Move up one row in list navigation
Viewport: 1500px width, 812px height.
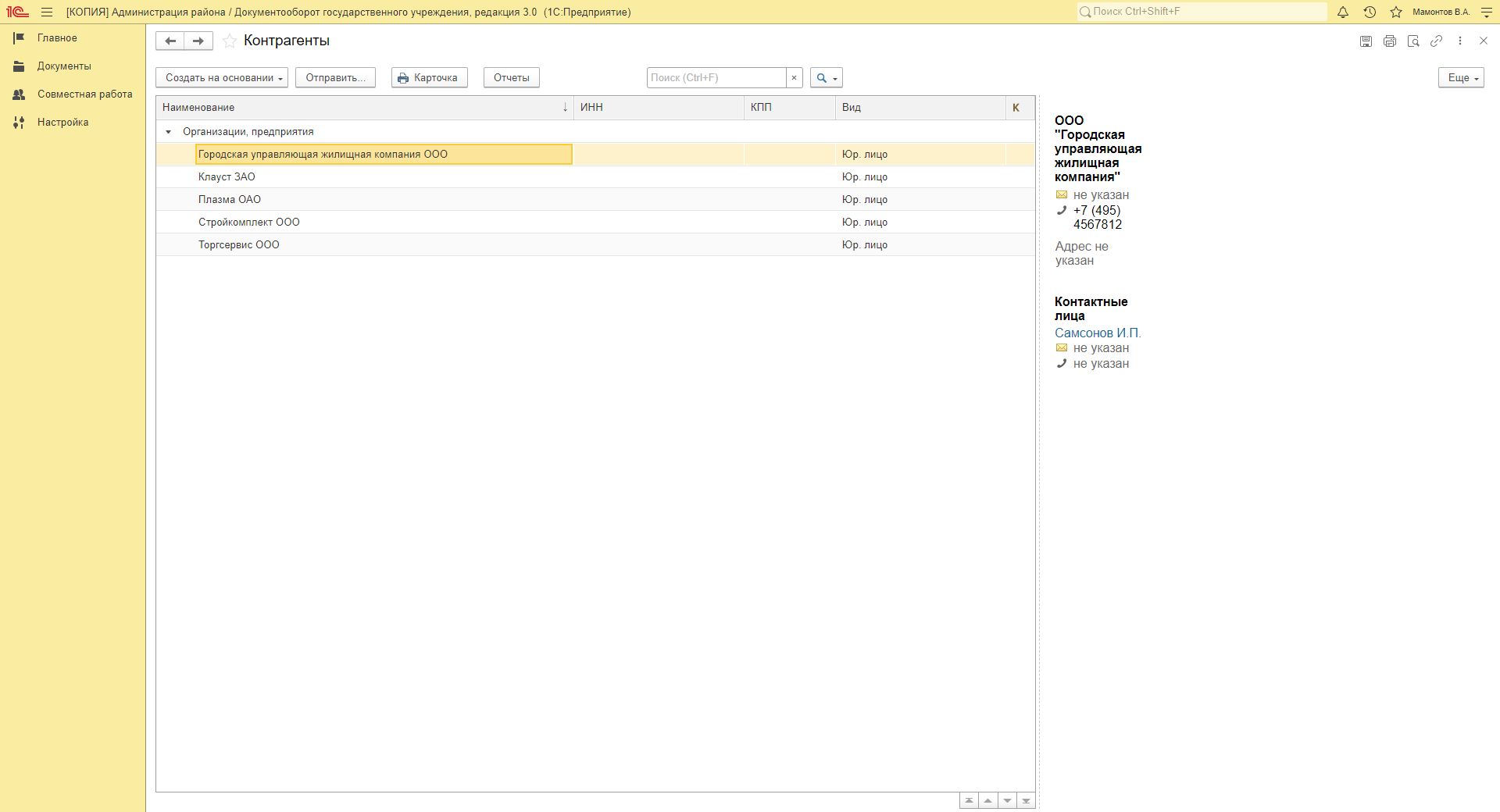point(988,800)
